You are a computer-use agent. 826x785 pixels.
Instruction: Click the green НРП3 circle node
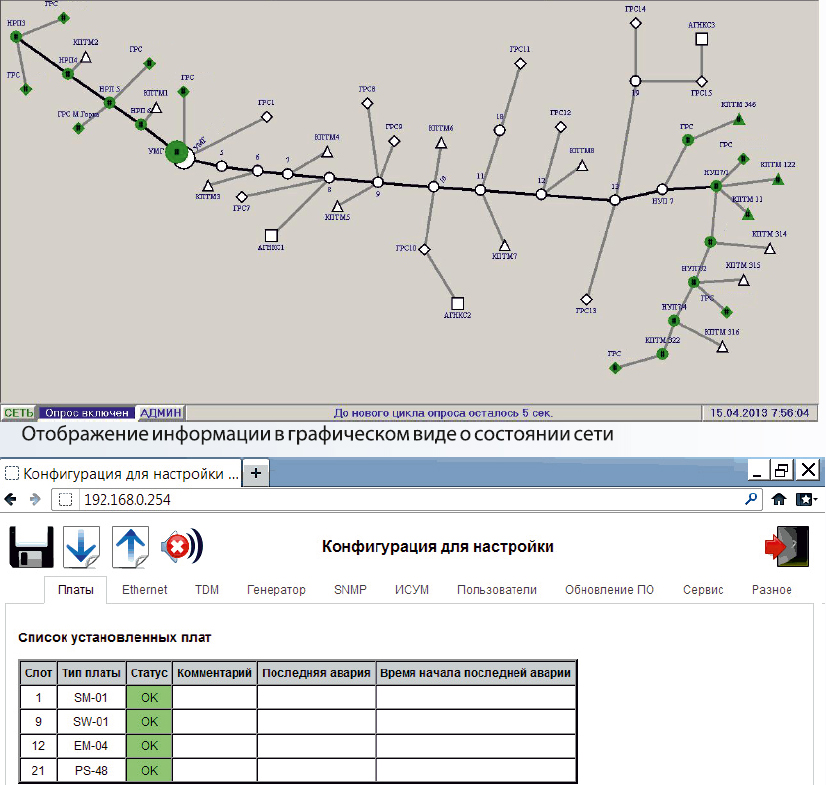pos(16,37)
